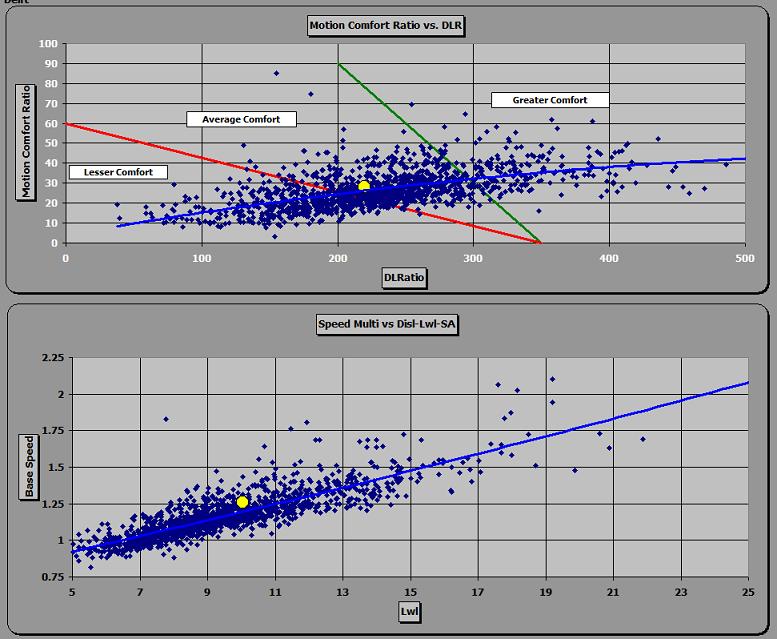
Task: Click the outlier point near 1.82 base speed at Lwl 7.8
Action: [166, 419]
